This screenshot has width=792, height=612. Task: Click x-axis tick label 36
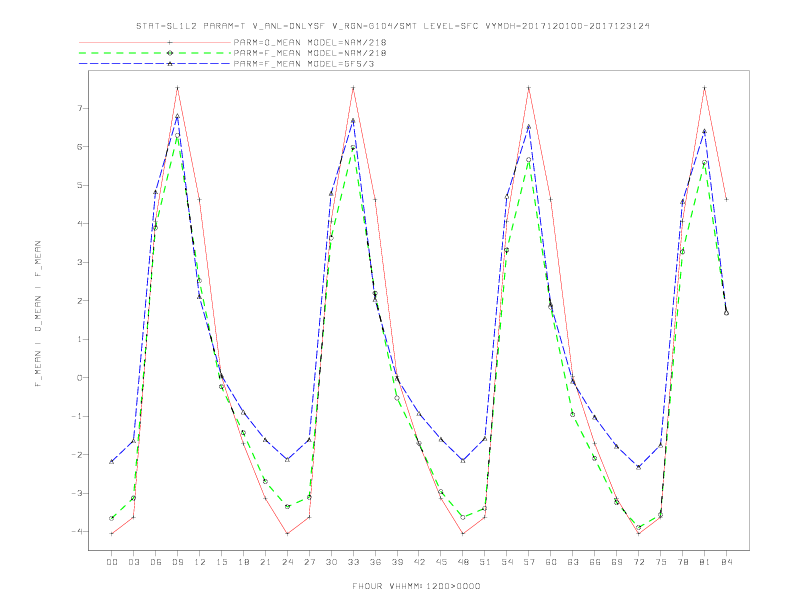pyautogui.click(x=375, y=562)
